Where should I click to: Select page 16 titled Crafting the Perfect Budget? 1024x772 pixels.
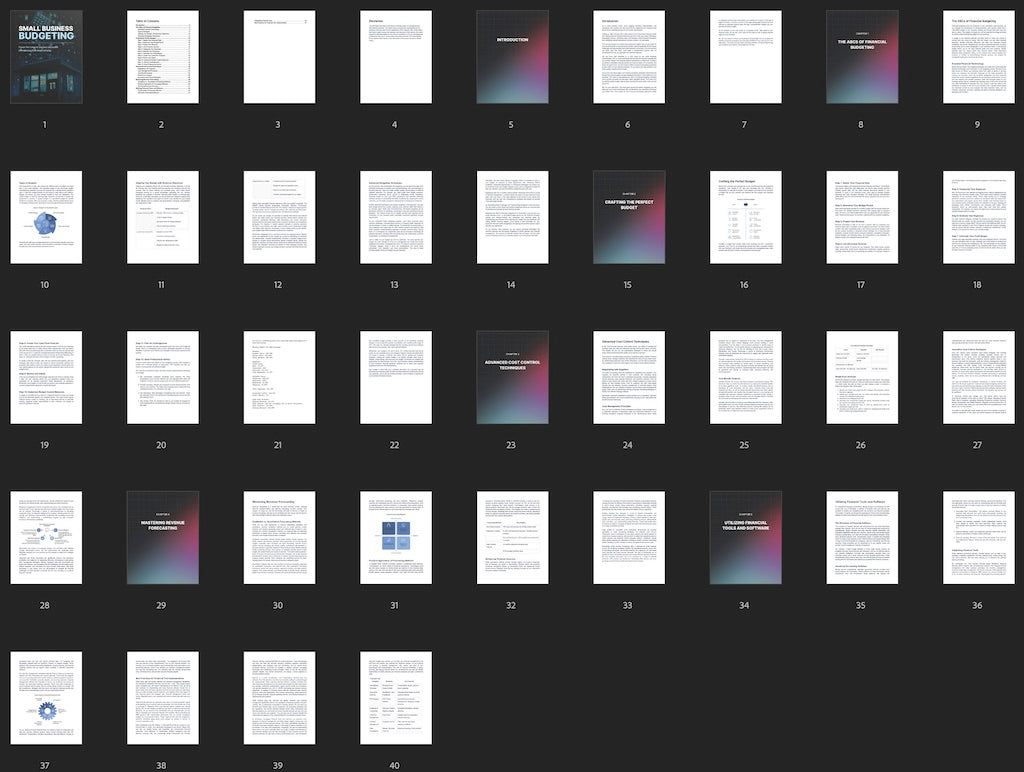click(745, 217)
